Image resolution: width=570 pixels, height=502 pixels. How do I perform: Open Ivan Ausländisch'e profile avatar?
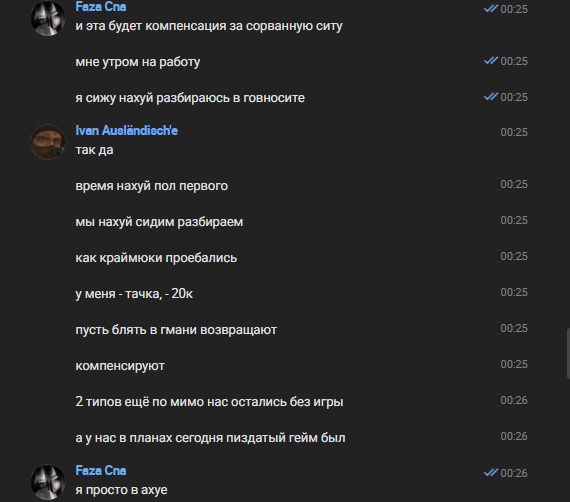click(48, 142)
